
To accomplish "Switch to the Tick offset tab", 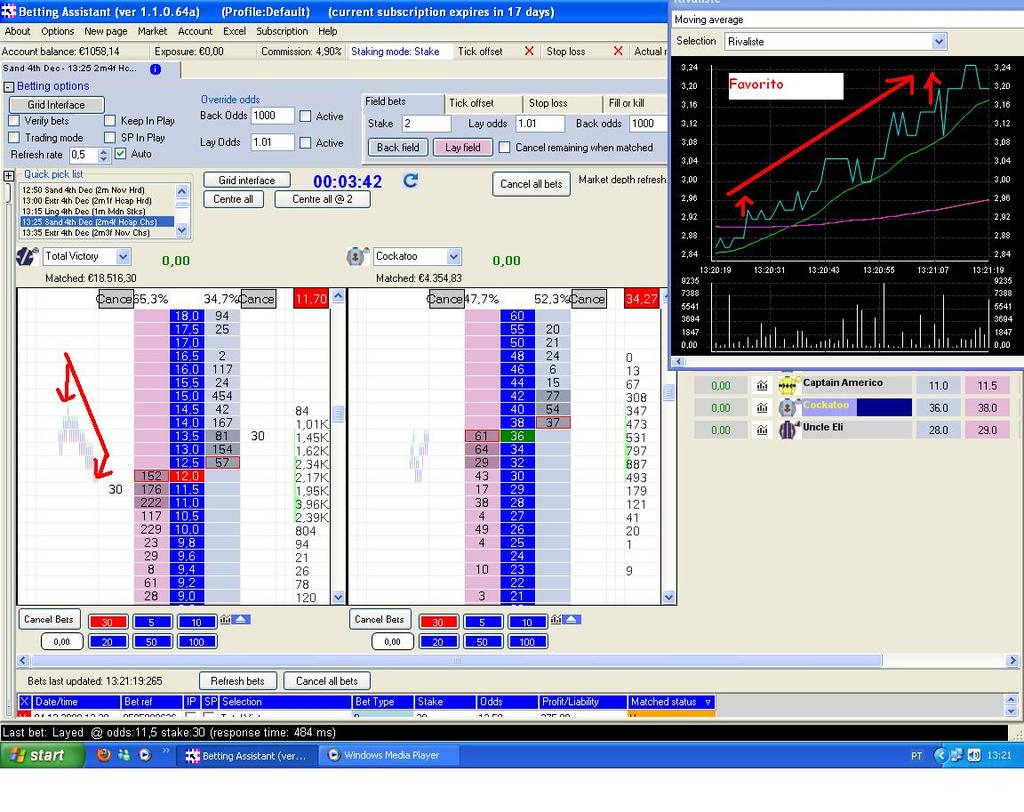I will (x=483, y=103).
